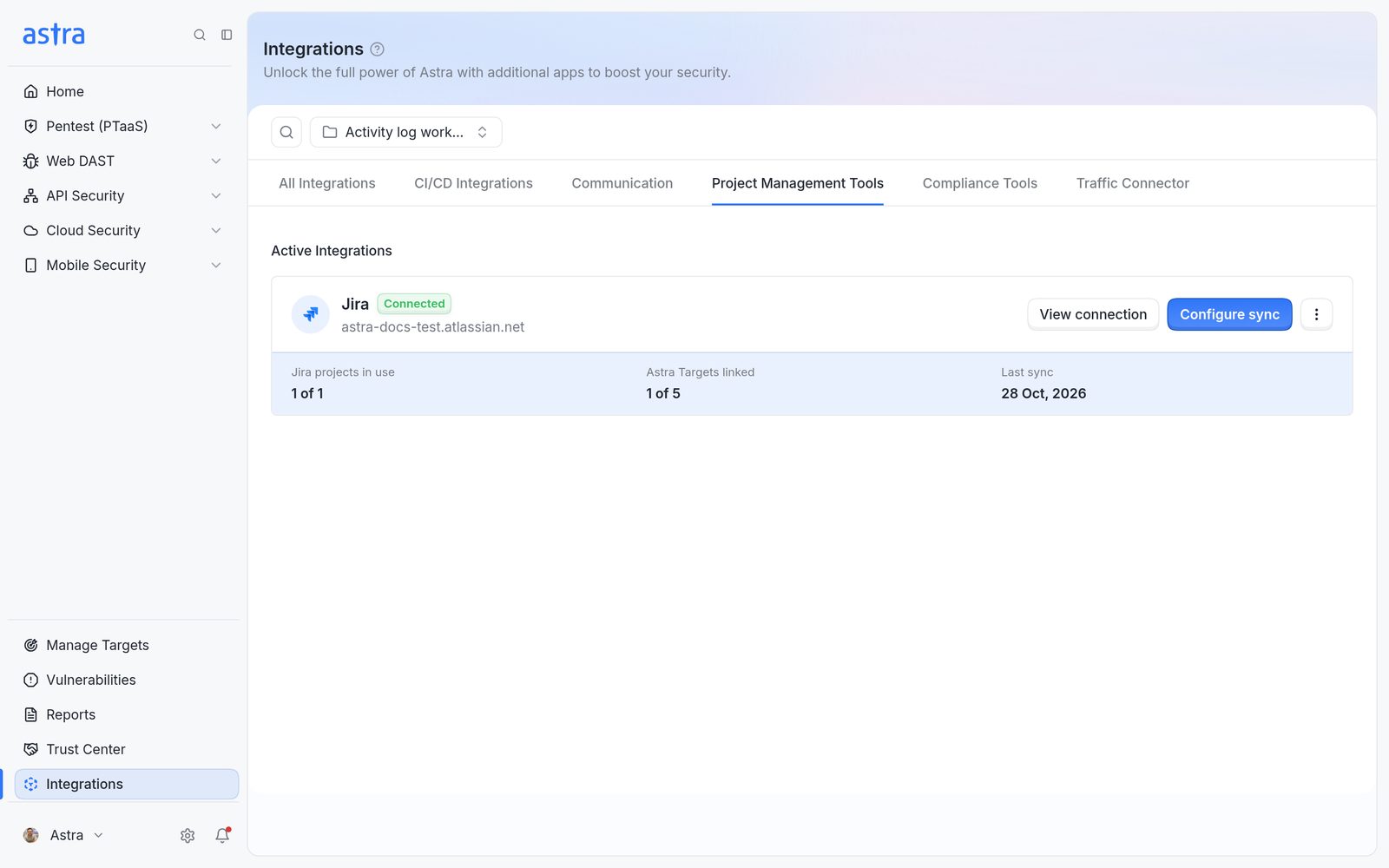Click Configure sync button

tap(1229, 314)
